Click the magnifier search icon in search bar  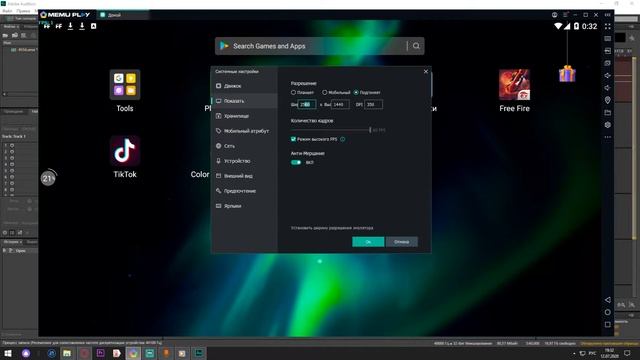416,46
